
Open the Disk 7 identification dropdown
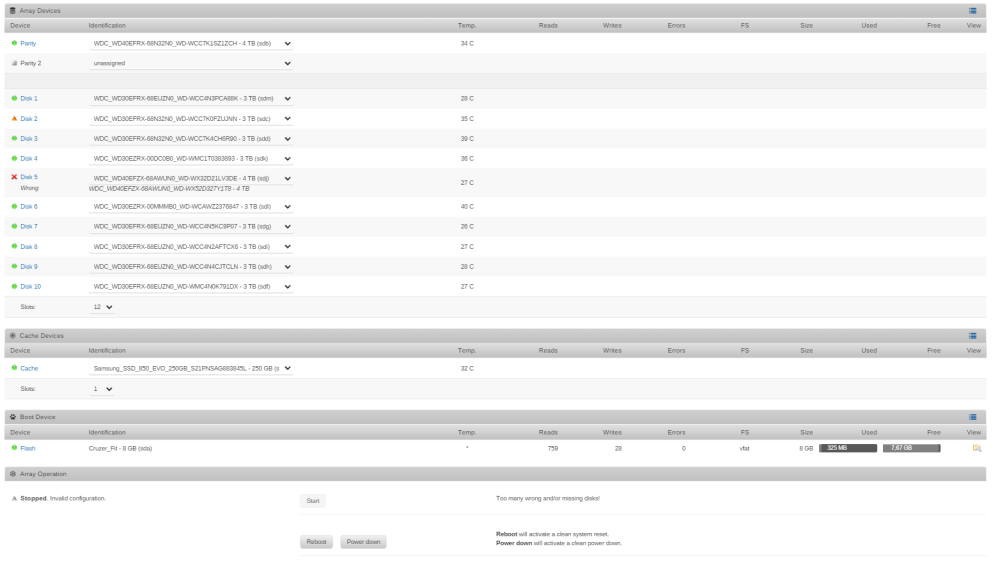pyautogui.click(x=191, y=226)
